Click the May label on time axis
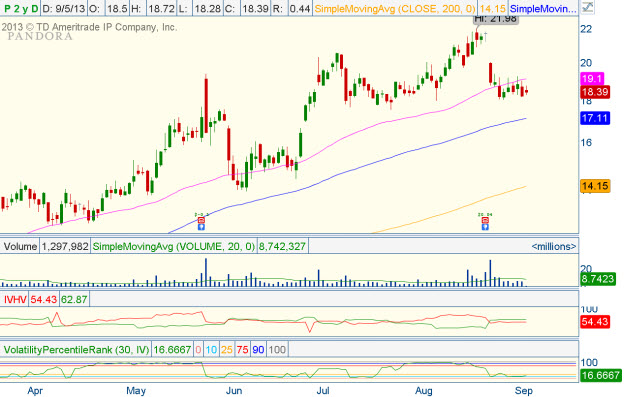625x397 pixels. pos(136,391)
